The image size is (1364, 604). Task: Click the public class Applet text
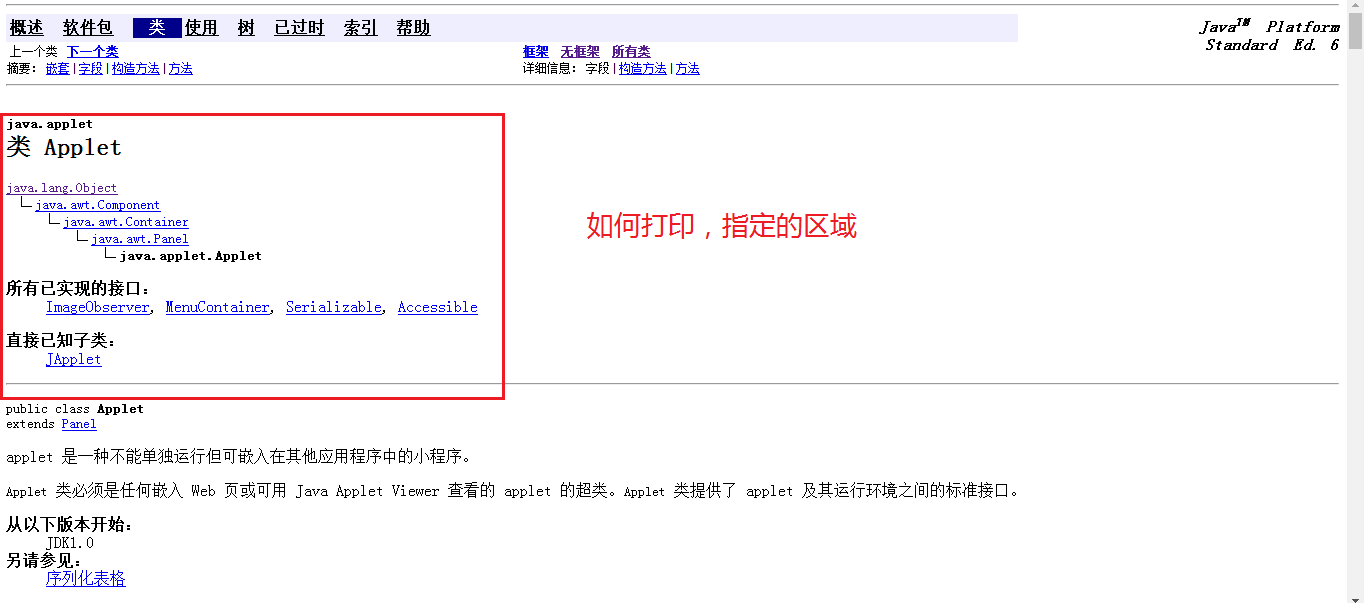[75, 409]
